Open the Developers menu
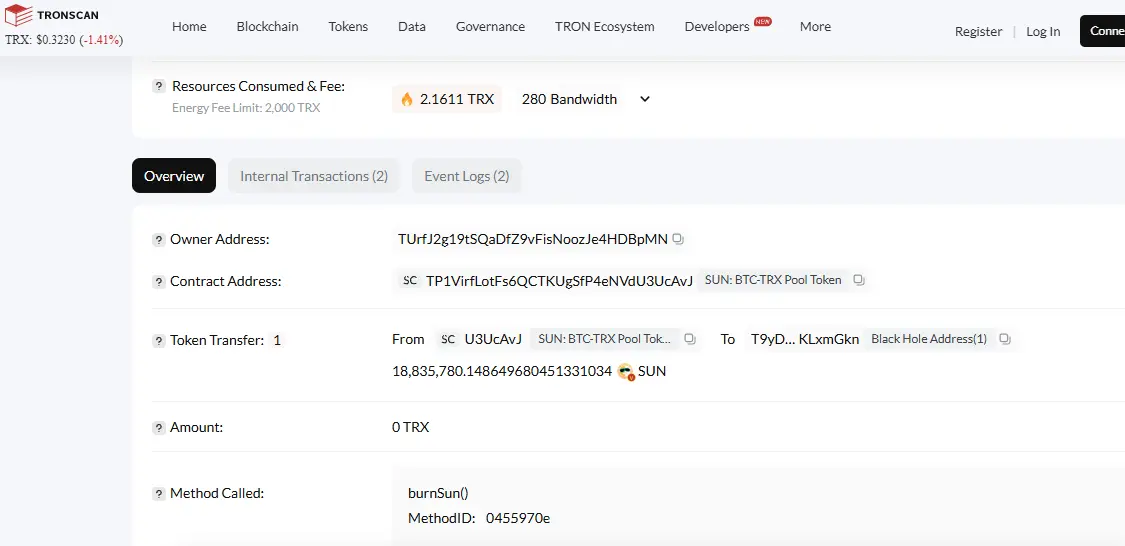Viewport: 1125px width, 546px height. pyautogui.click(x=717, y=27)
